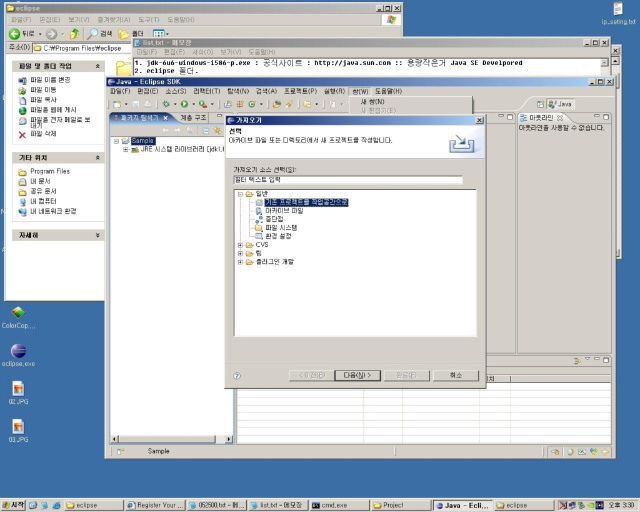Expand the 자세히 details pane in Explorer
This screenshot has width=640, height=512.
point(98,235)
